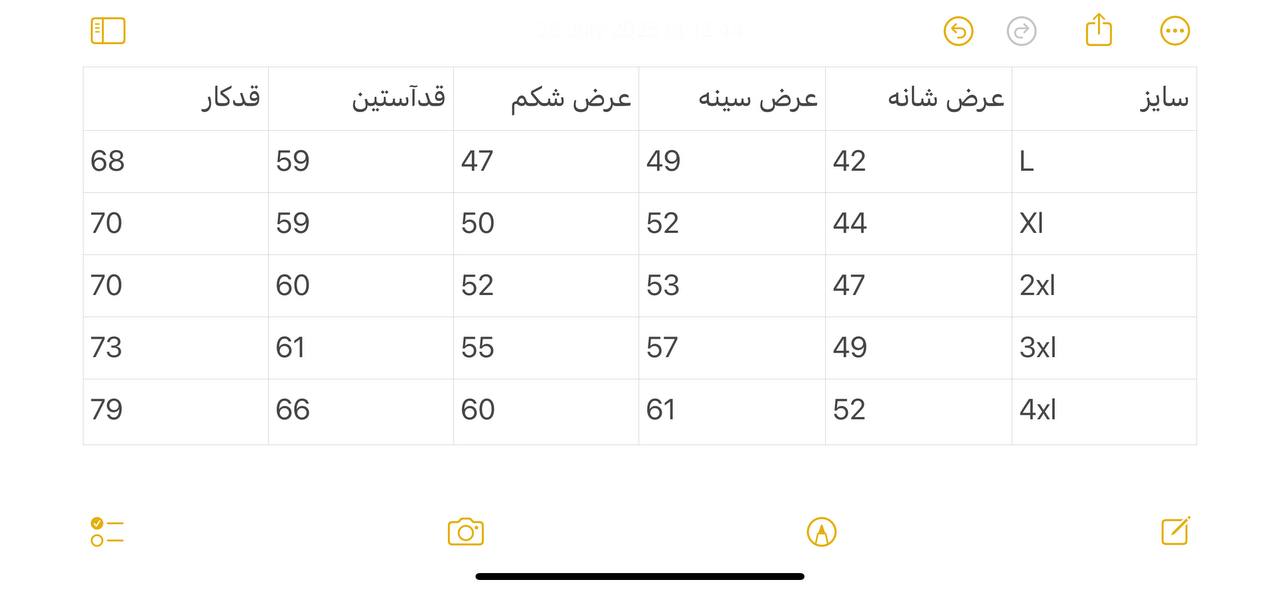1280x591 pixels.
Task: Select the عرض شانه header cell
Action: (918, 98)
